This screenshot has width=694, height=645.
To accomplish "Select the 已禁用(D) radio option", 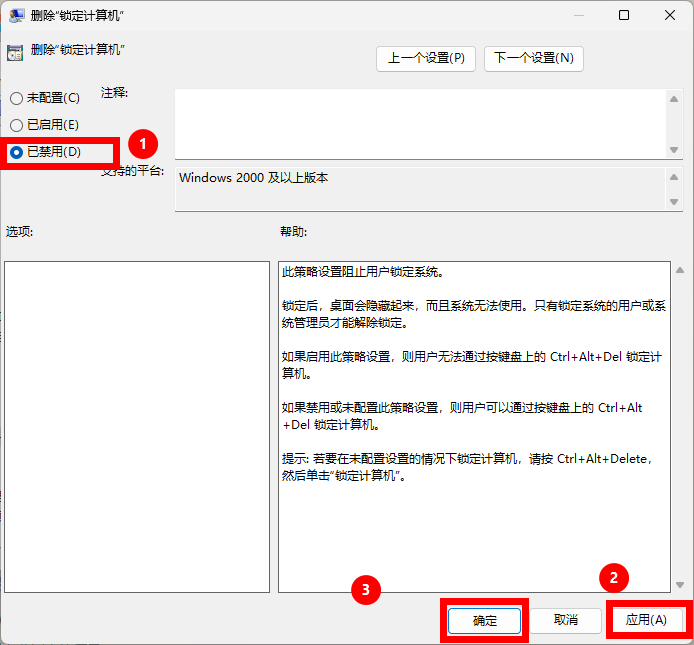I will pos(17,152).
